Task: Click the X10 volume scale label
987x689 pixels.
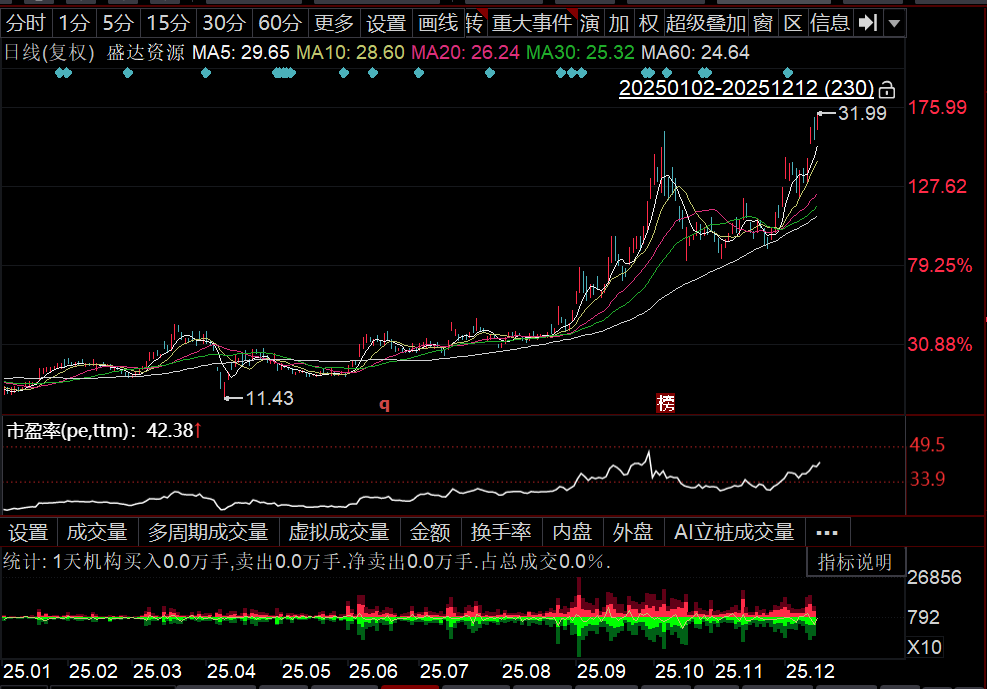Action: (x=925, y=647)
